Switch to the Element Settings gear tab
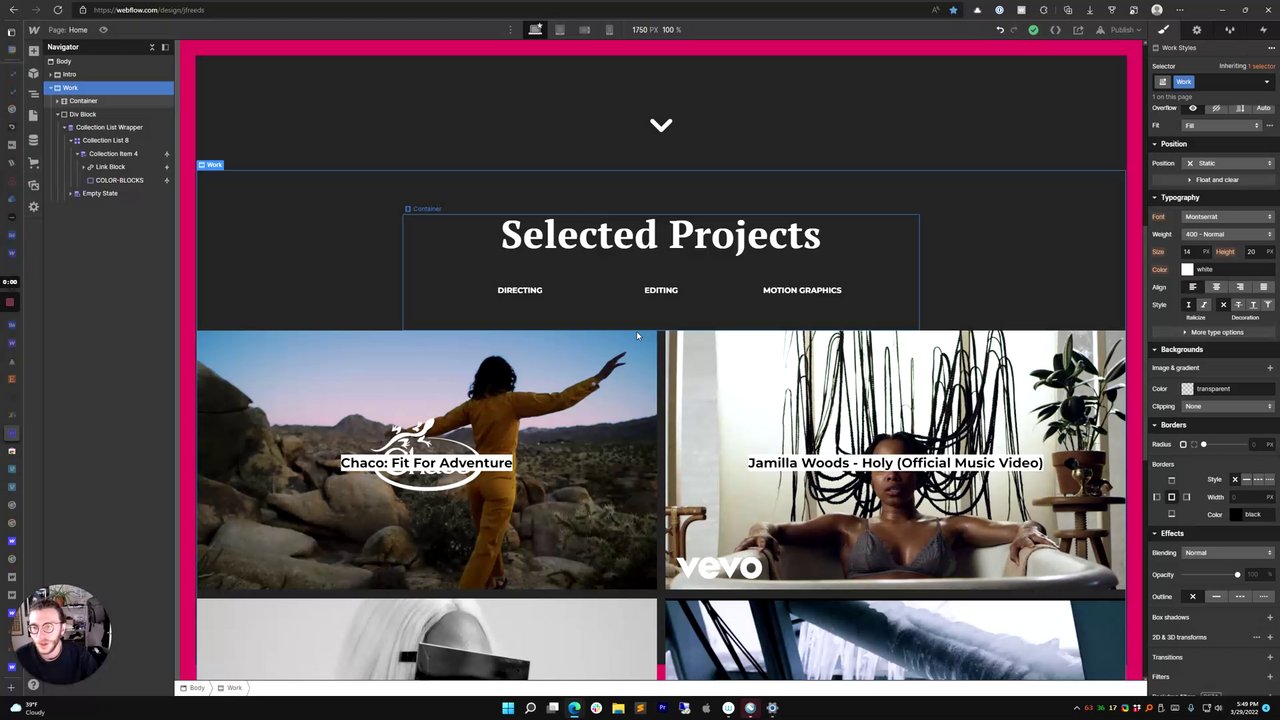 (1196, 30)
